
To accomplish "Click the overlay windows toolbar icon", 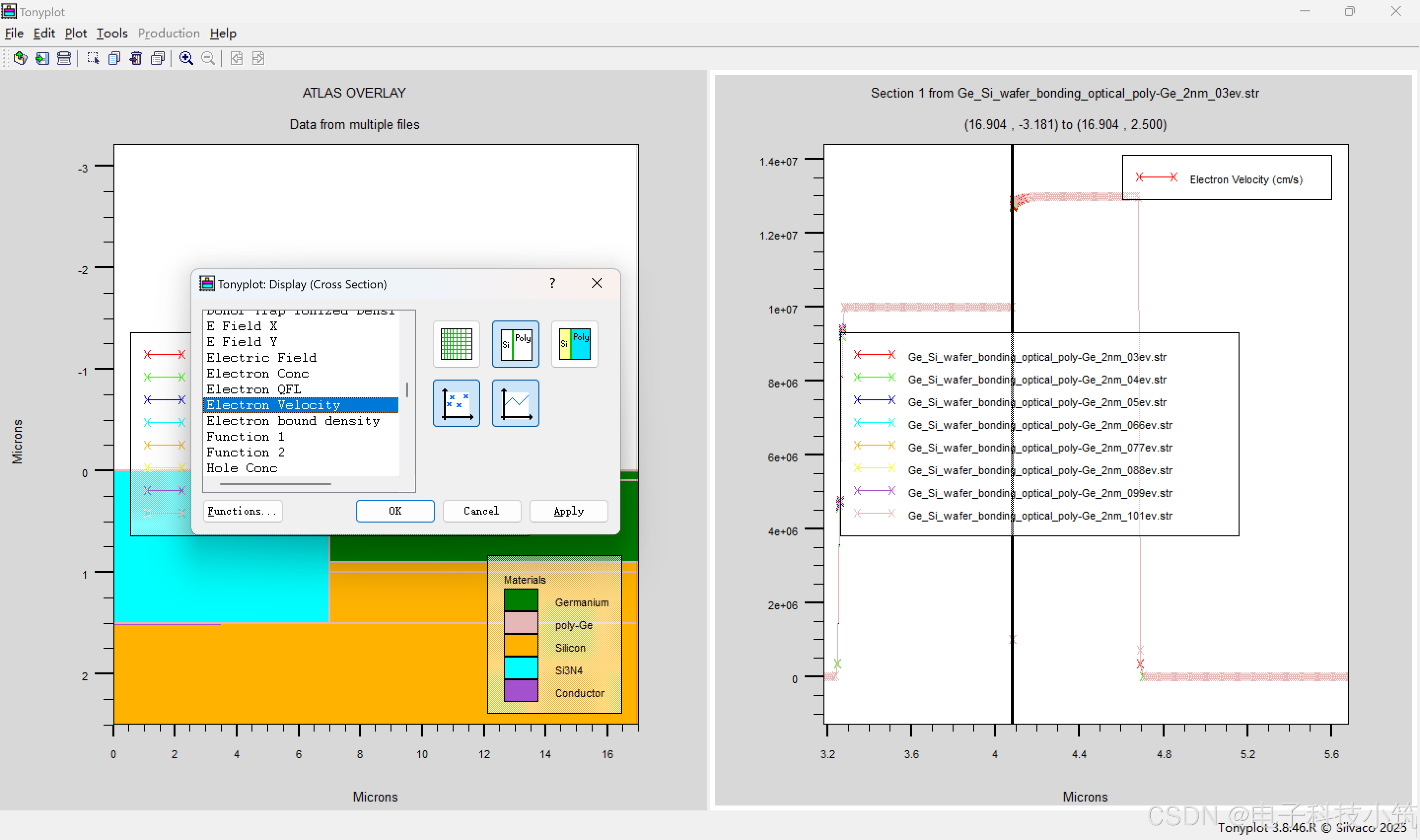I will (x=158, y=58).
